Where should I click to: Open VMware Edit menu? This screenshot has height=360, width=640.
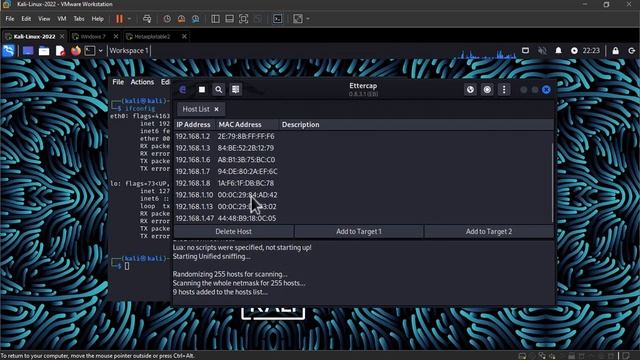pos(26,19)
